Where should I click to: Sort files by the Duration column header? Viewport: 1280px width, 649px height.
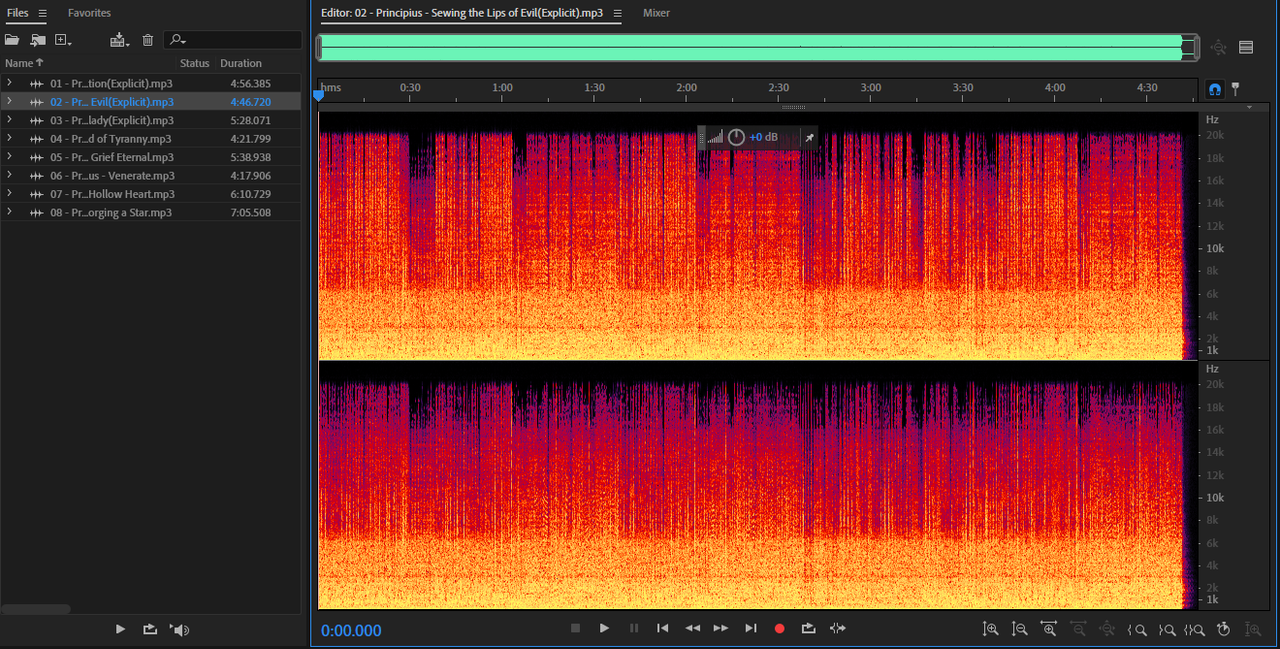coord(241,63)
